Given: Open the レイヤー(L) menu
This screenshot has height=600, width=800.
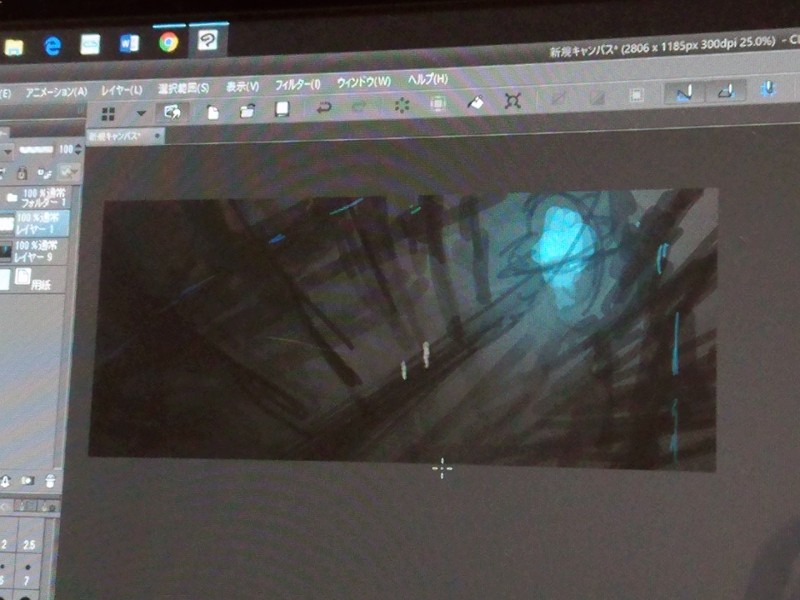Looking at the screenshot, I should (121, 90).
